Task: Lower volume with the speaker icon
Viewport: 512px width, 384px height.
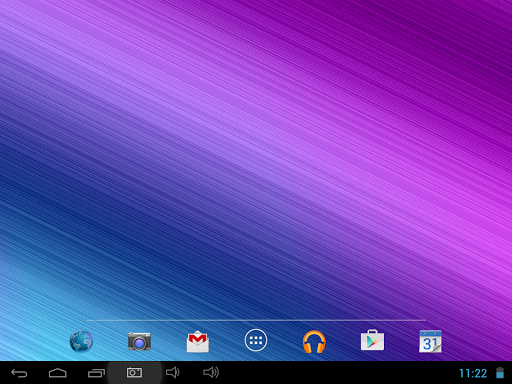Action: pyautogui.click(x=173, y=372)
